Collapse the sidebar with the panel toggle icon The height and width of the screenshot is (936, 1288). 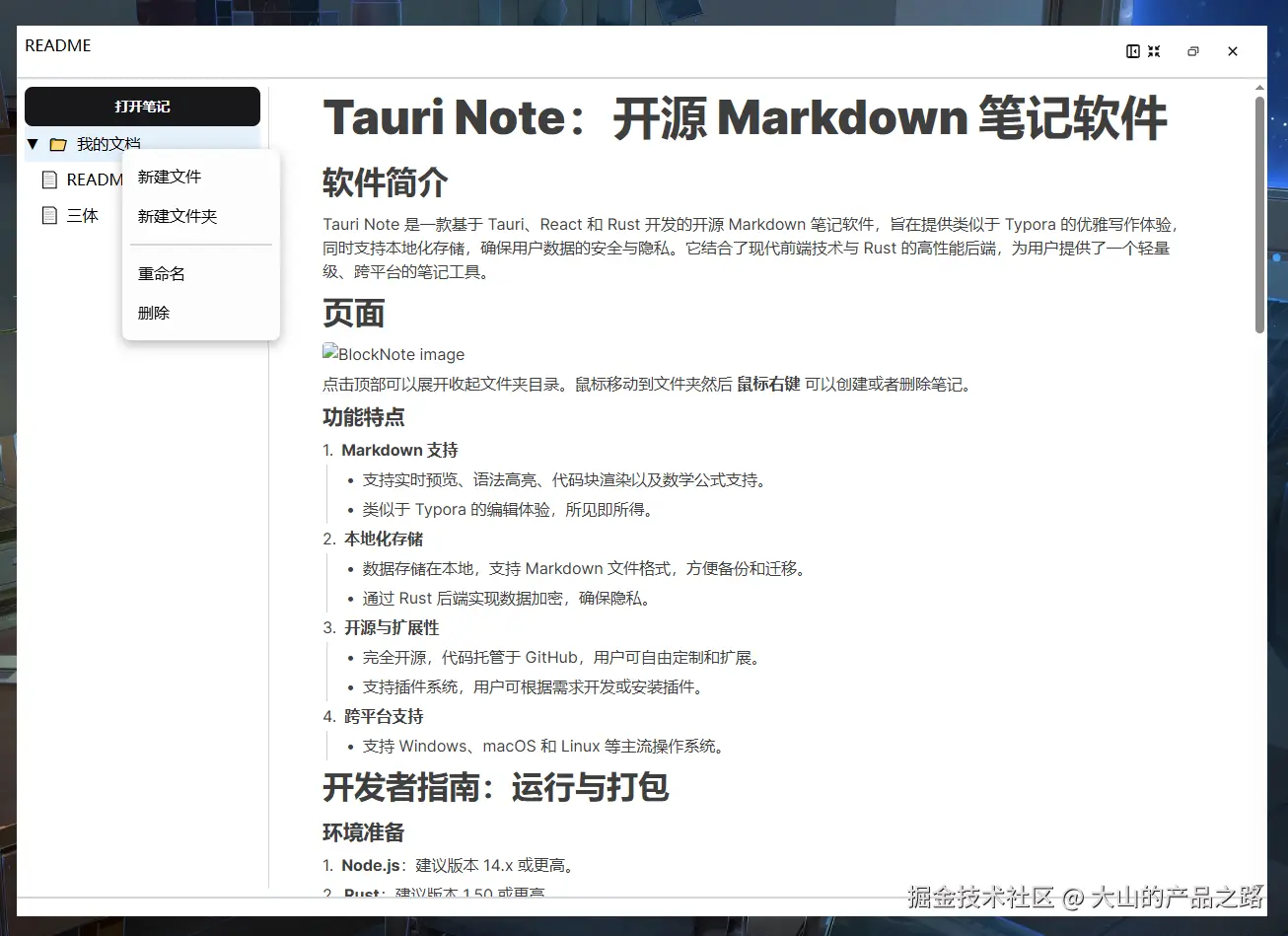(x=1133, y=51)
